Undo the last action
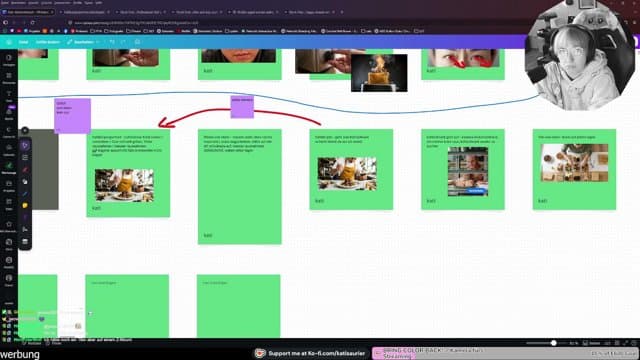640x360 pixels. point(112,42)
